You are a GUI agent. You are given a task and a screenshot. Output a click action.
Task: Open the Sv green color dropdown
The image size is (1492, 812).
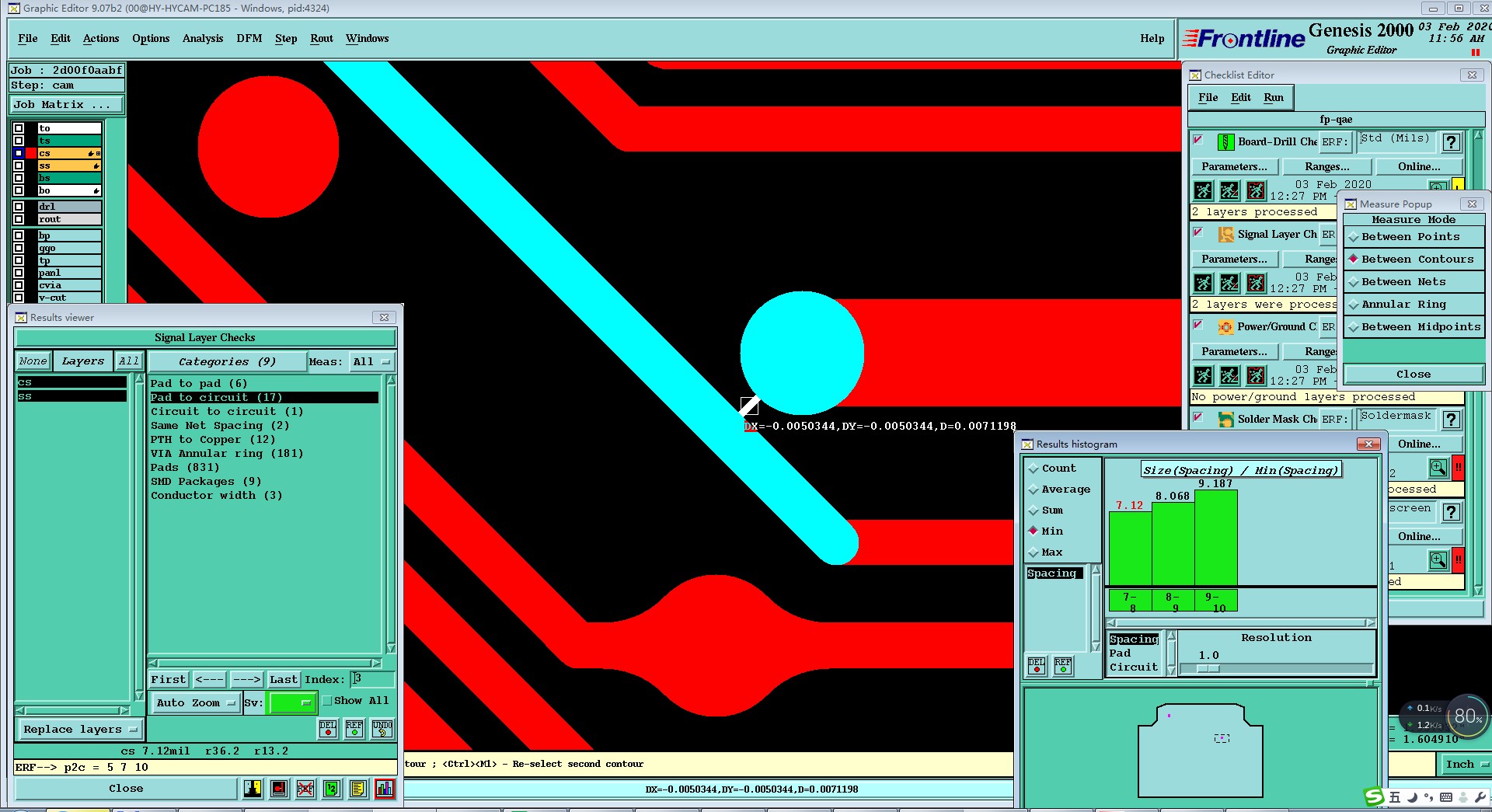point(291,702)
